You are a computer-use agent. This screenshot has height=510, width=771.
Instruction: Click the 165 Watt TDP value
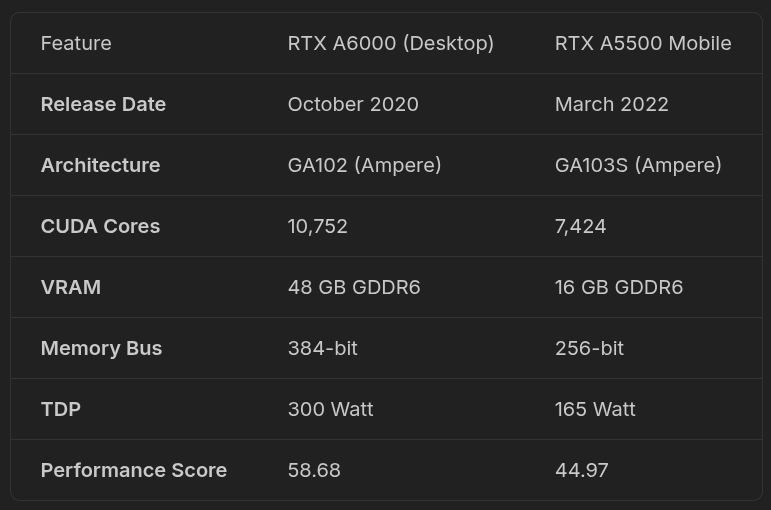595,409
